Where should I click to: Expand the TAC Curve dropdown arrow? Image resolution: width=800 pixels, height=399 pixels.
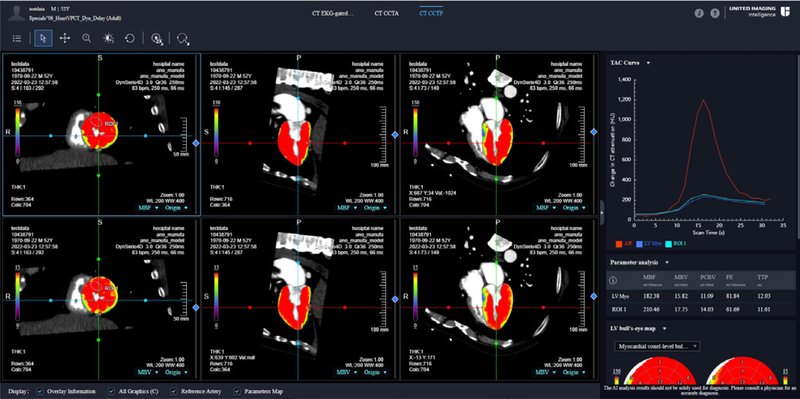[x=648, y=63]
